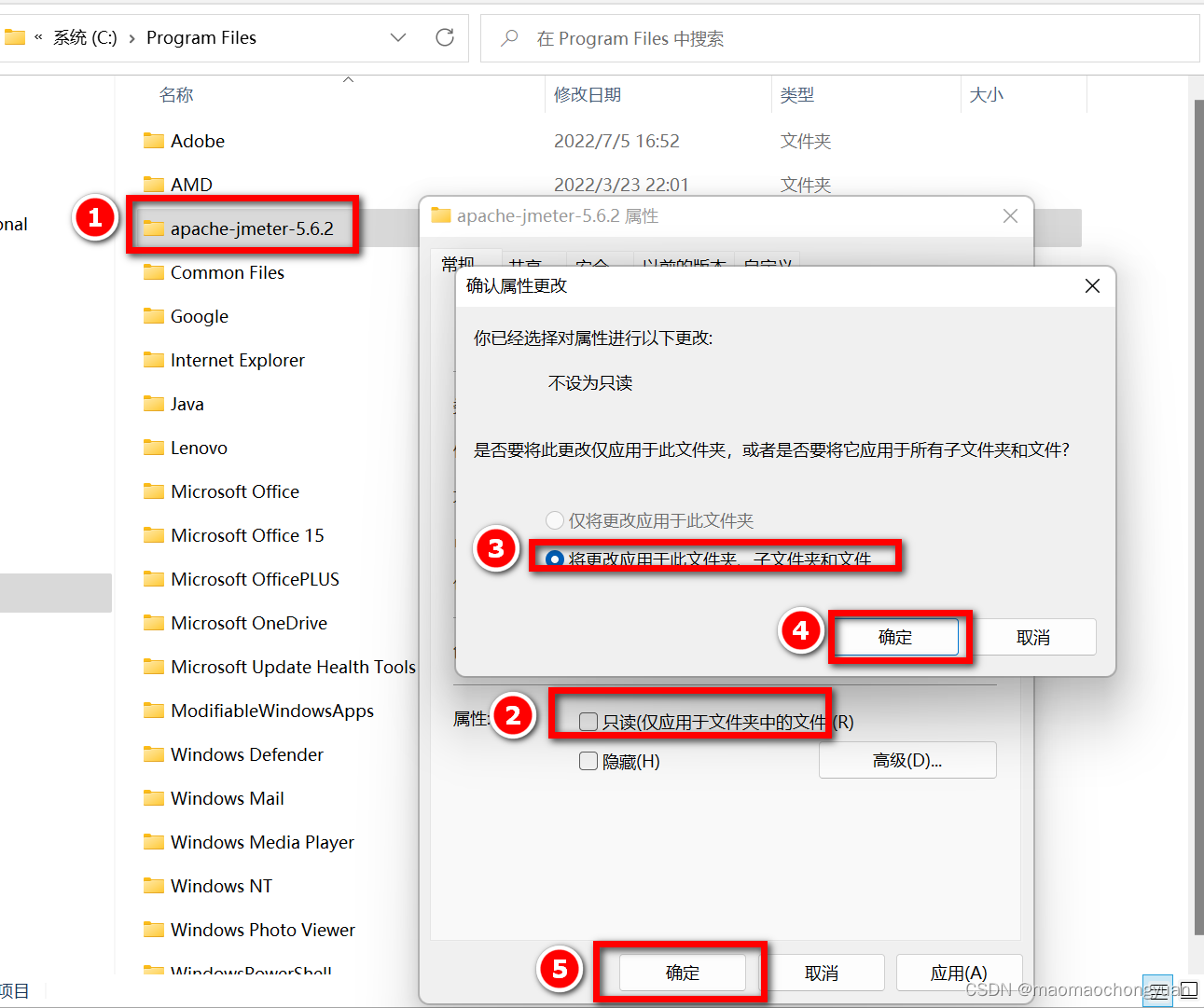
Task: Open the address bar history dropdown
Action: click(x=398, y=37)
